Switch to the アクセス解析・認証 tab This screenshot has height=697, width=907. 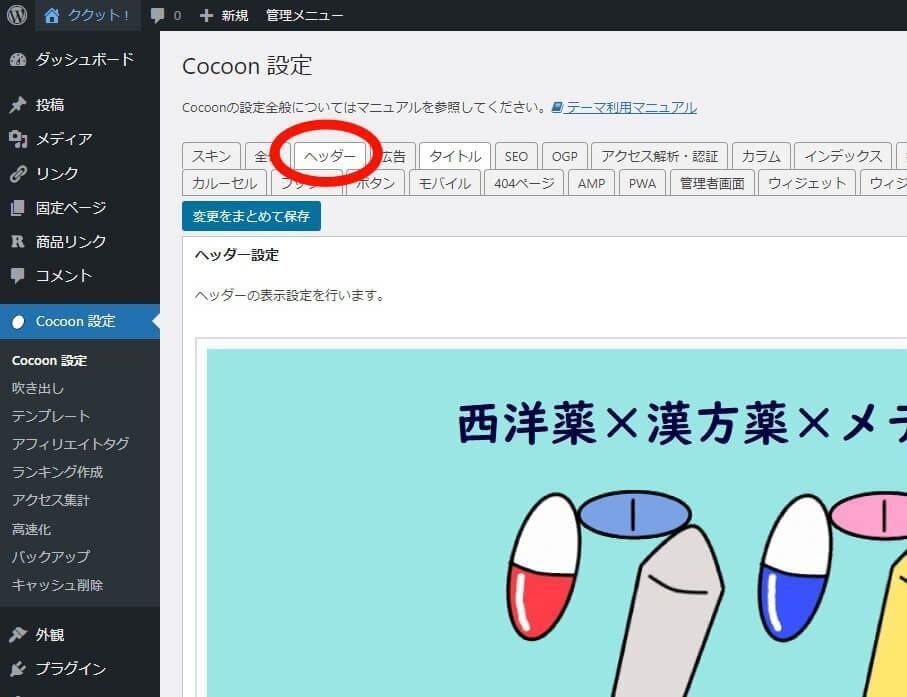click(x=659, y=156)
